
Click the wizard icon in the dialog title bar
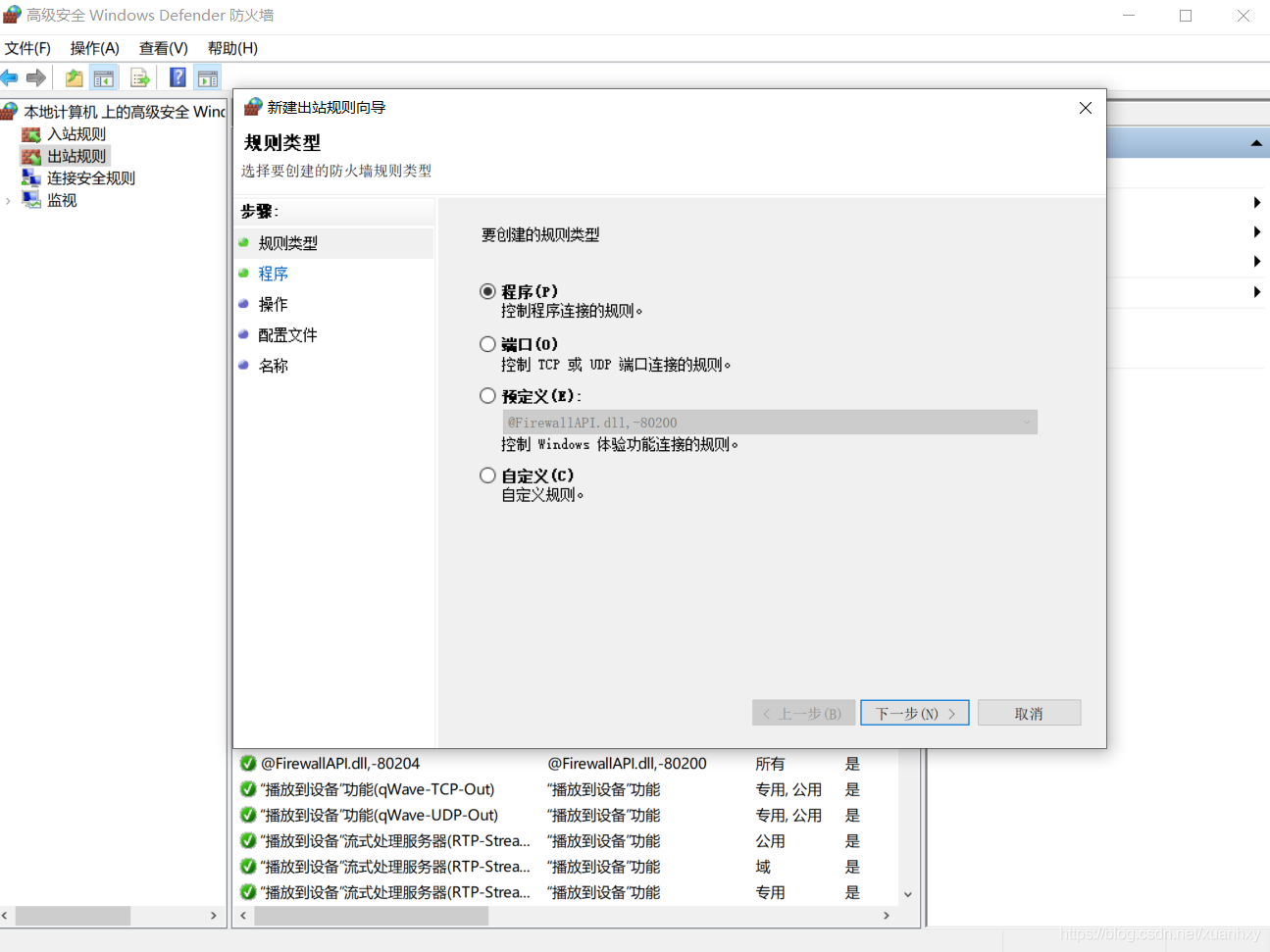click(253, 107)
